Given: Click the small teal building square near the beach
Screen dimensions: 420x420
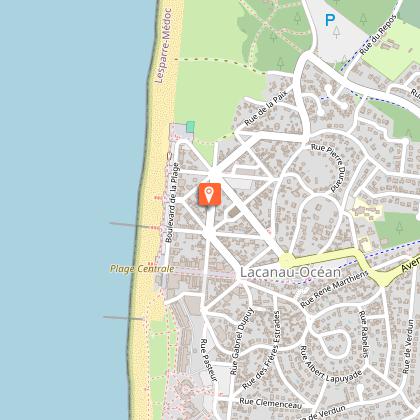Looking at the screenshot, I should pyautogui.click(x=190, y=127).
